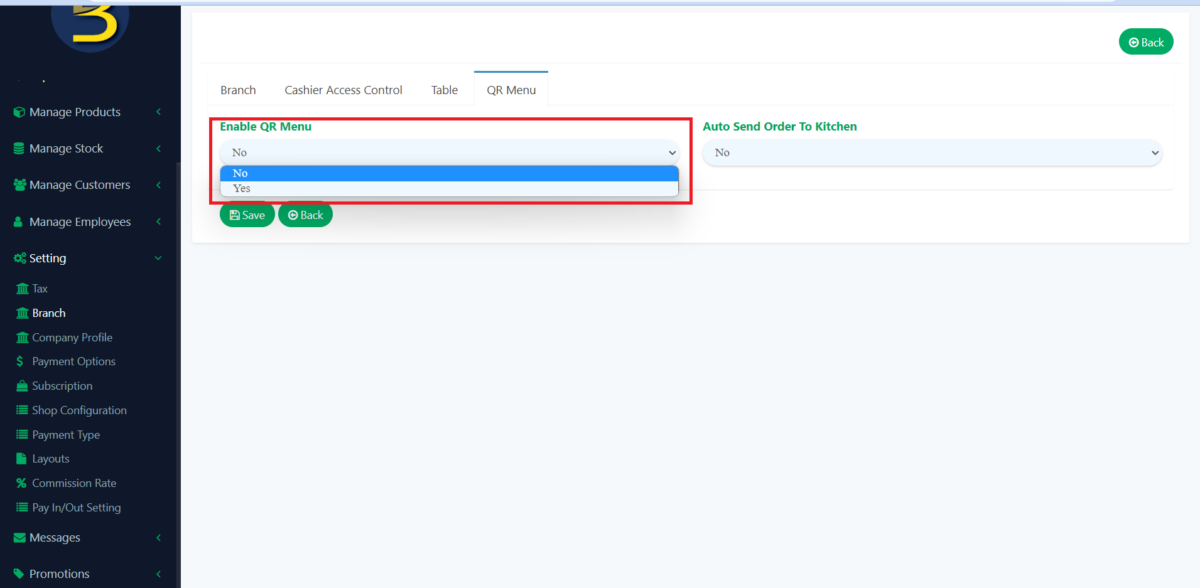The height and width of the screenshot is (588, 1200).
Task: Click the Commission Rate icon
Action: point(22,482)
